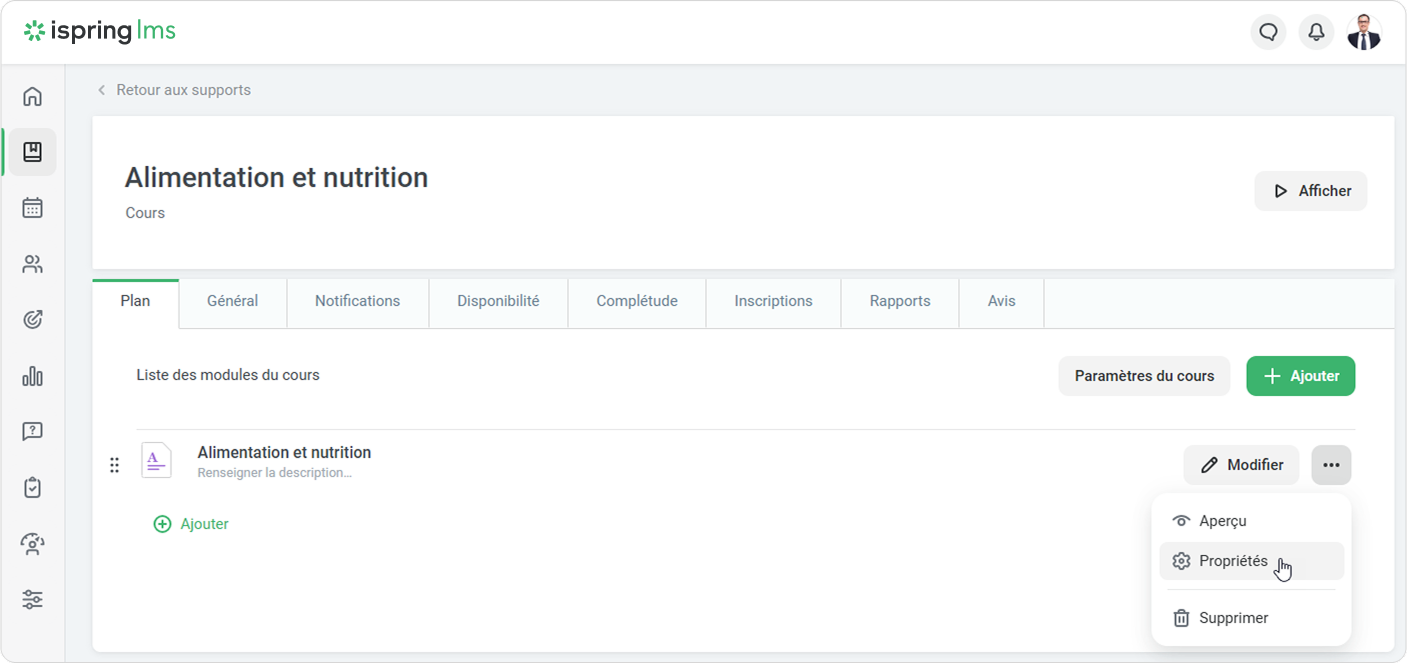Switch to the Disponibilité tab
The image size is (1407, 663).
tap(498, 301)
